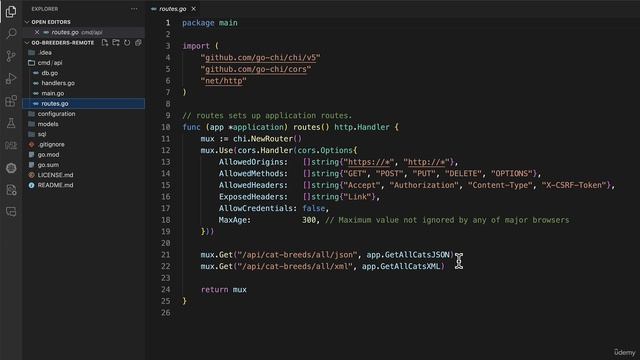640x360 pixels.
Task: Click 'return mux' statement on line 24
Action: (224, 290)
